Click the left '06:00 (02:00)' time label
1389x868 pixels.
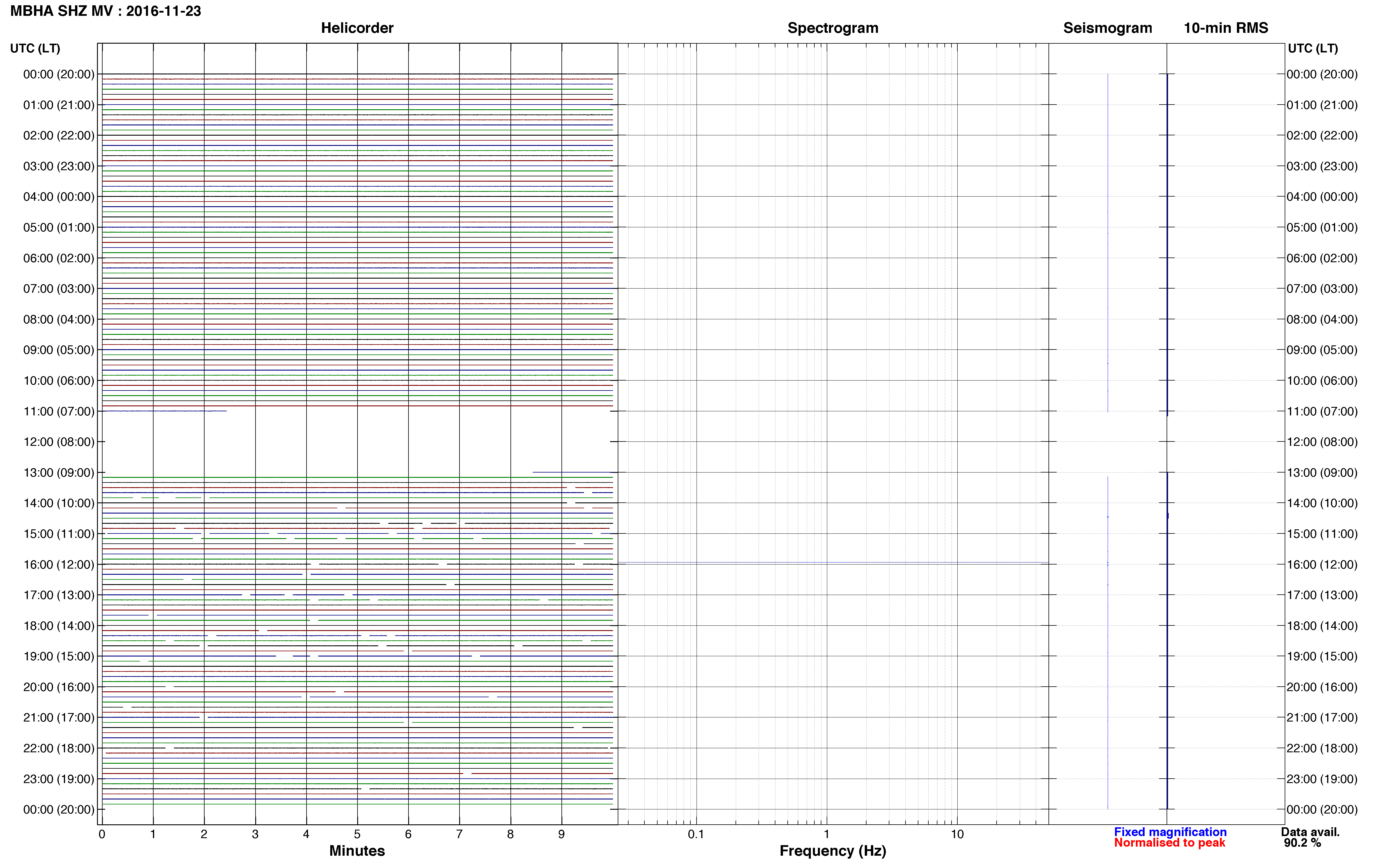click(59, 258)
